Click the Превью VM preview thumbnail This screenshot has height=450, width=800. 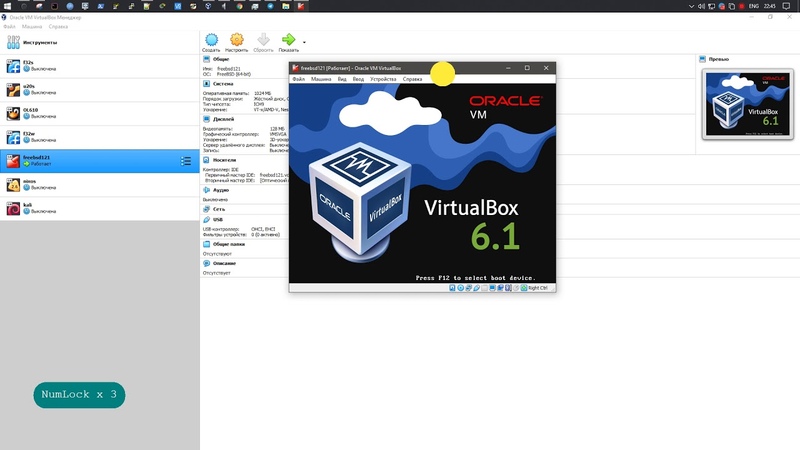[x=747, y=104]
